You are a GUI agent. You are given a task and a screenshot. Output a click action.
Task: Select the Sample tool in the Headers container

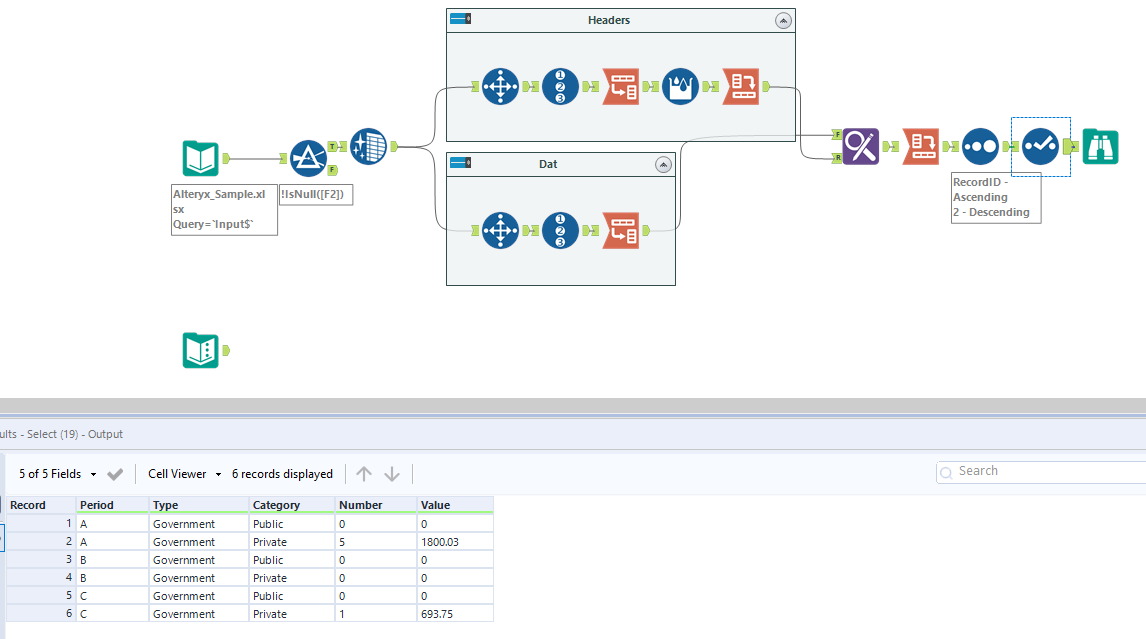[x=681, y=86]
